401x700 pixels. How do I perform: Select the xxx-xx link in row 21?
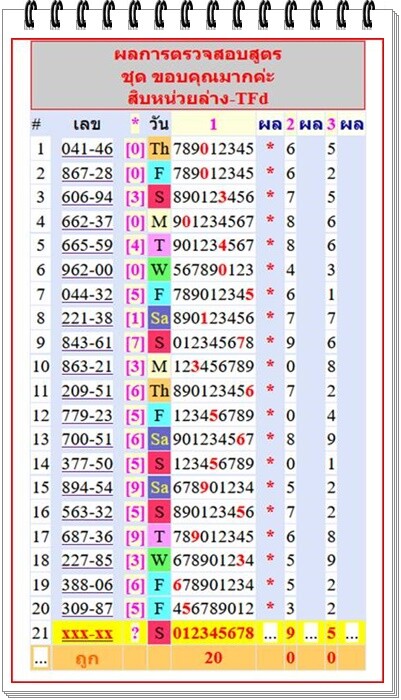[87, 633]
